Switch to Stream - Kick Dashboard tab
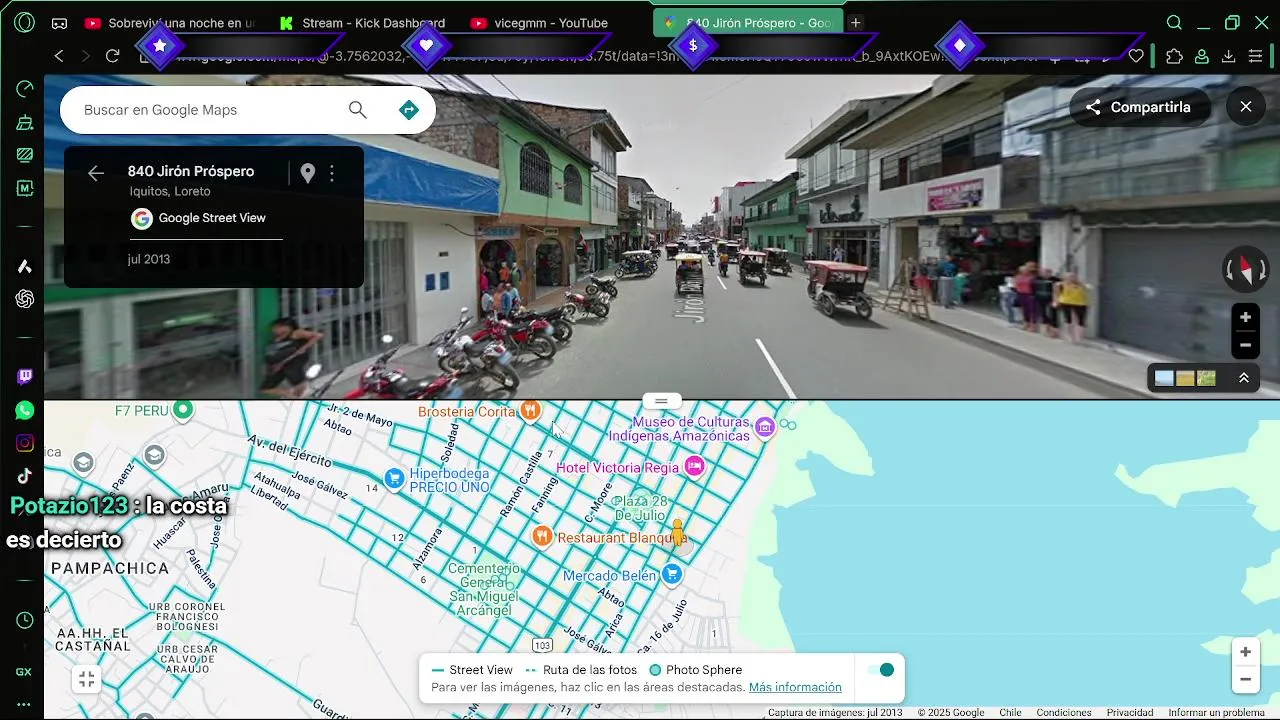The width and height of the screenshot is (1280, 720). pos(361,23)
